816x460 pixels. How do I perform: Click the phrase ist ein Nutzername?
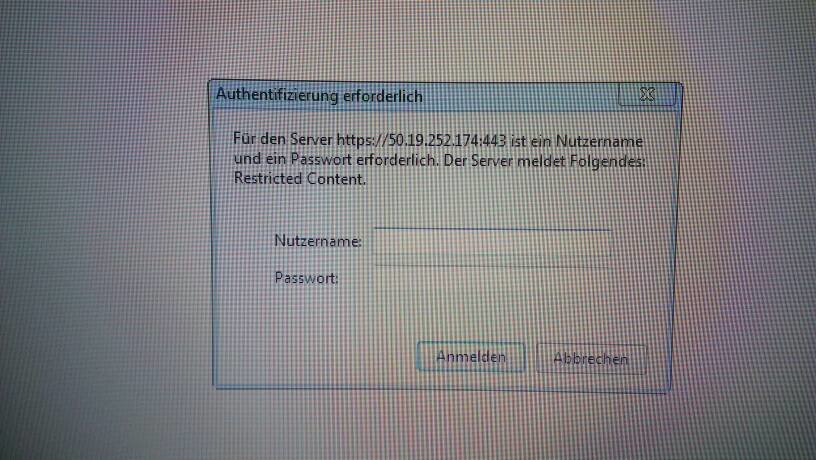point(577,140)
